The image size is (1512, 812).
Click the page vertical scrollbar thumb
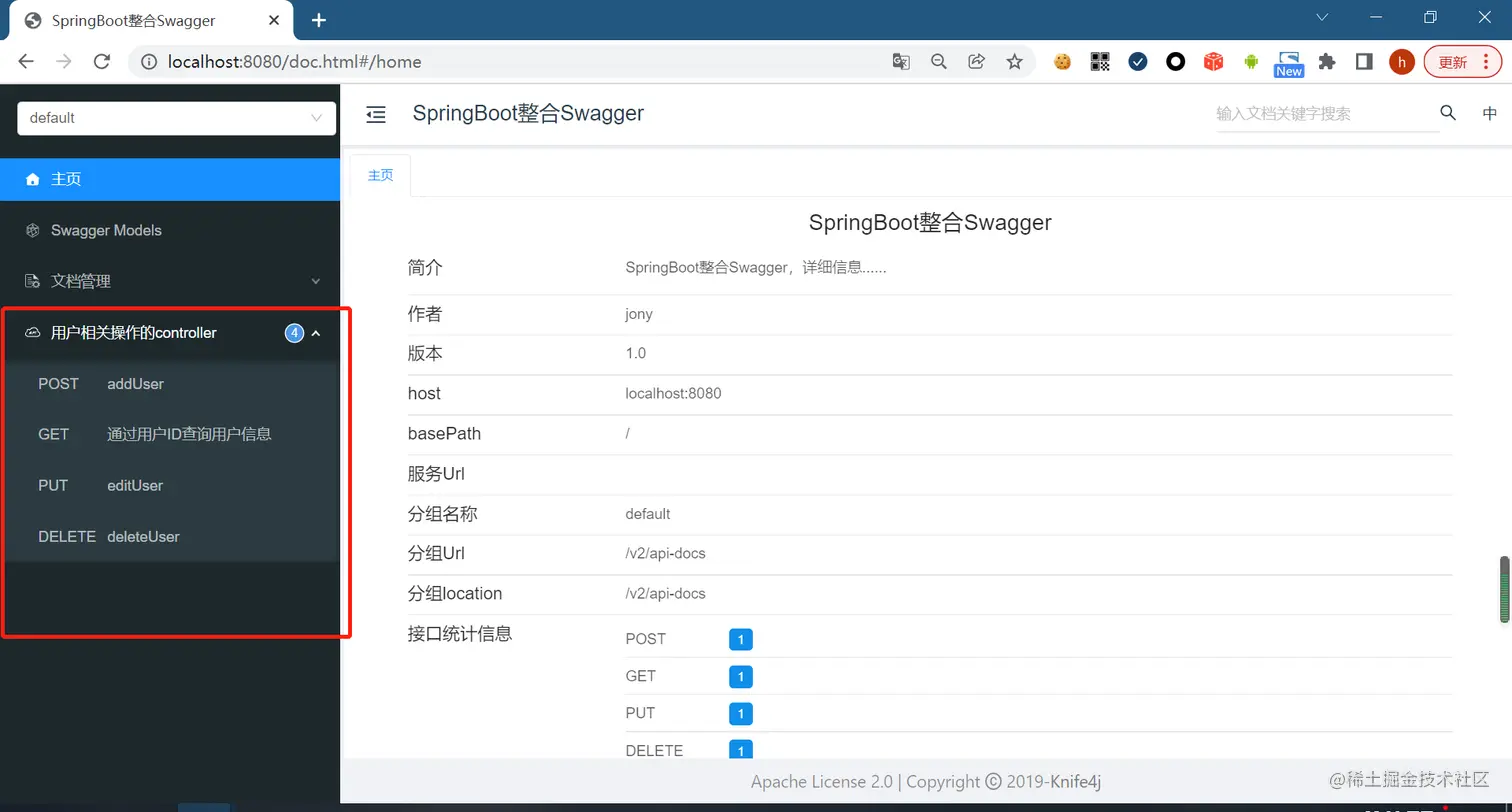click(1504, 589)
